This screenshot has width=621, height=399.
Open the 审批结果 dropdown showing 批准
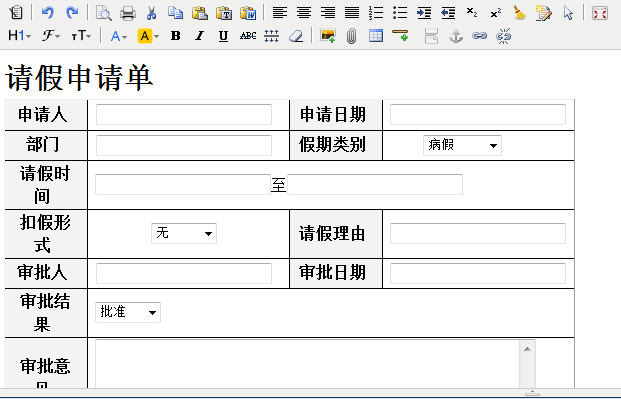[128, 312]
